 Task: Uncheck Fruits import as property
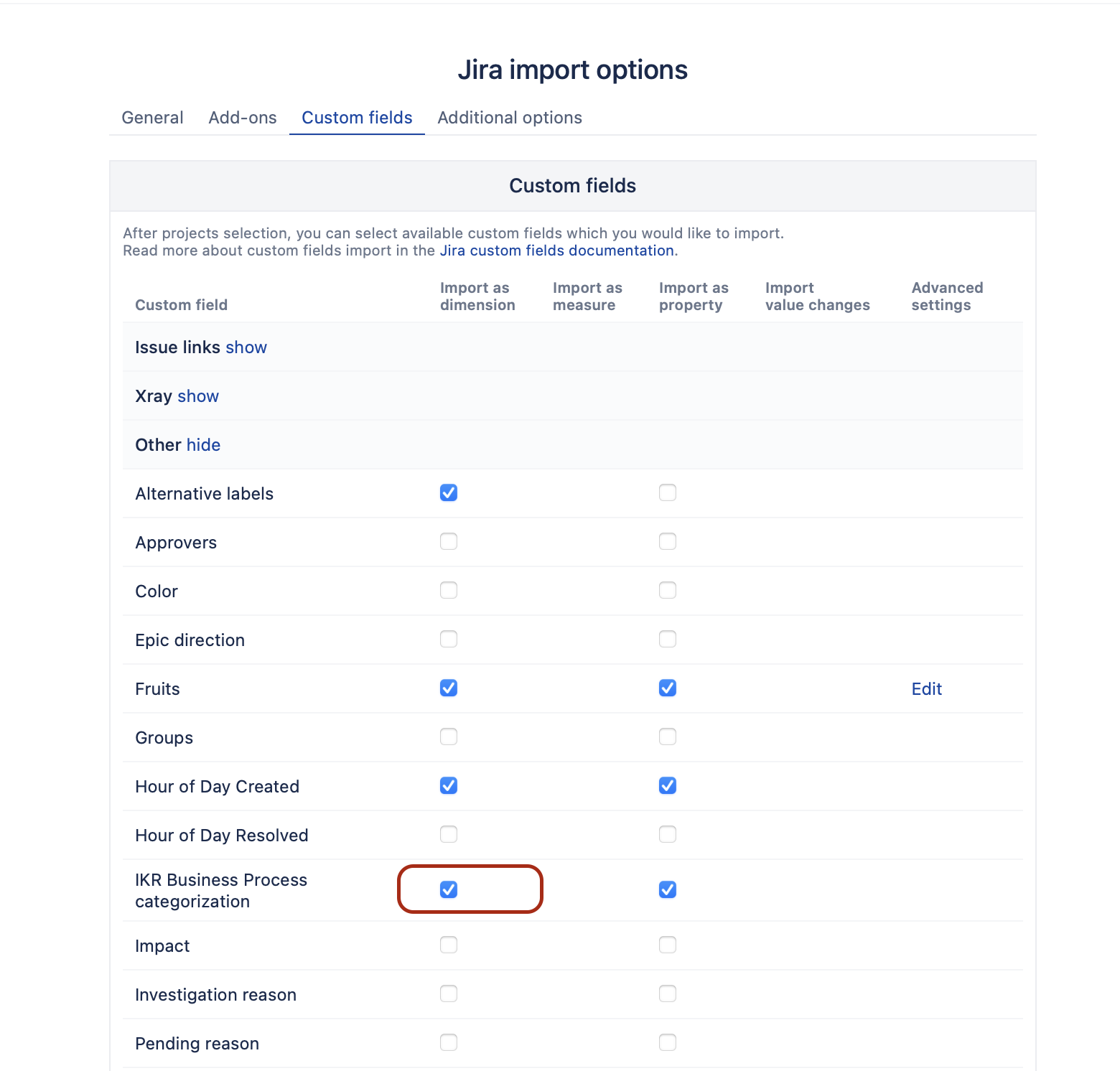click(x=668, y=688)
